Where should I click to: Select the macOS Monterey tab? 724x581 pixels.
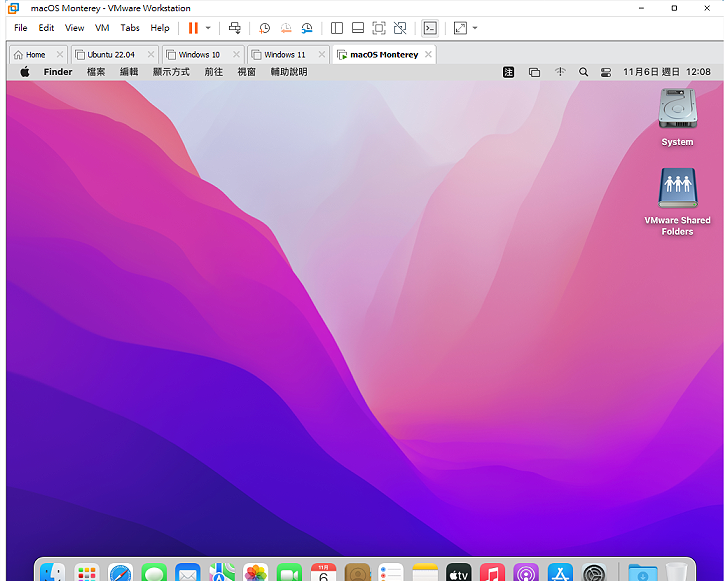pyautogui.click(x=384, y=54)
